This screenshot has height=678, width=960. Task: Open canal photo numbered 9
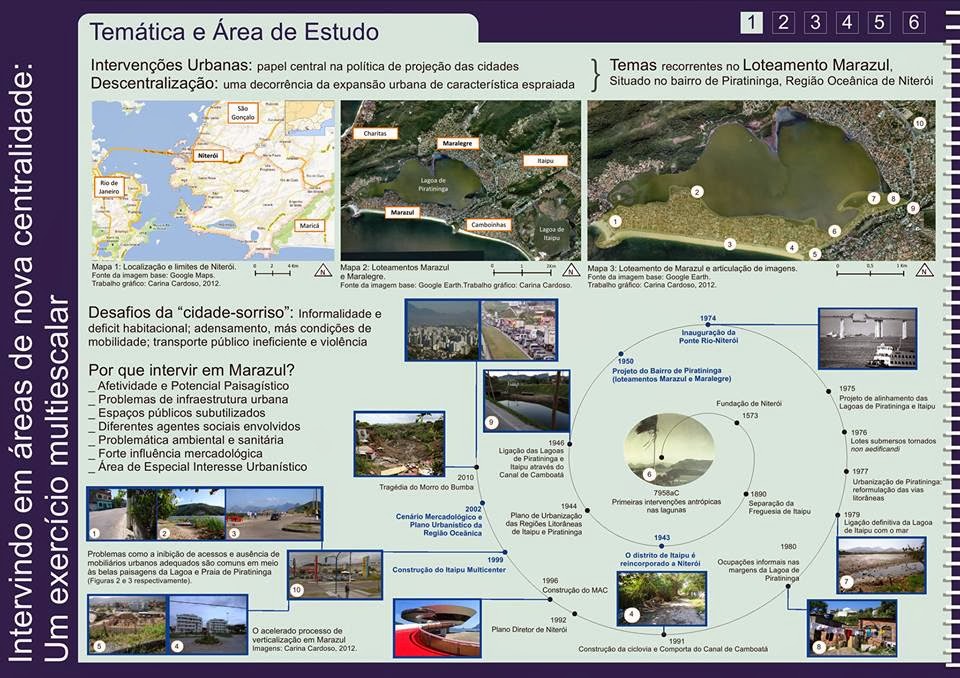pyautogui.click(x=527, y=401)
